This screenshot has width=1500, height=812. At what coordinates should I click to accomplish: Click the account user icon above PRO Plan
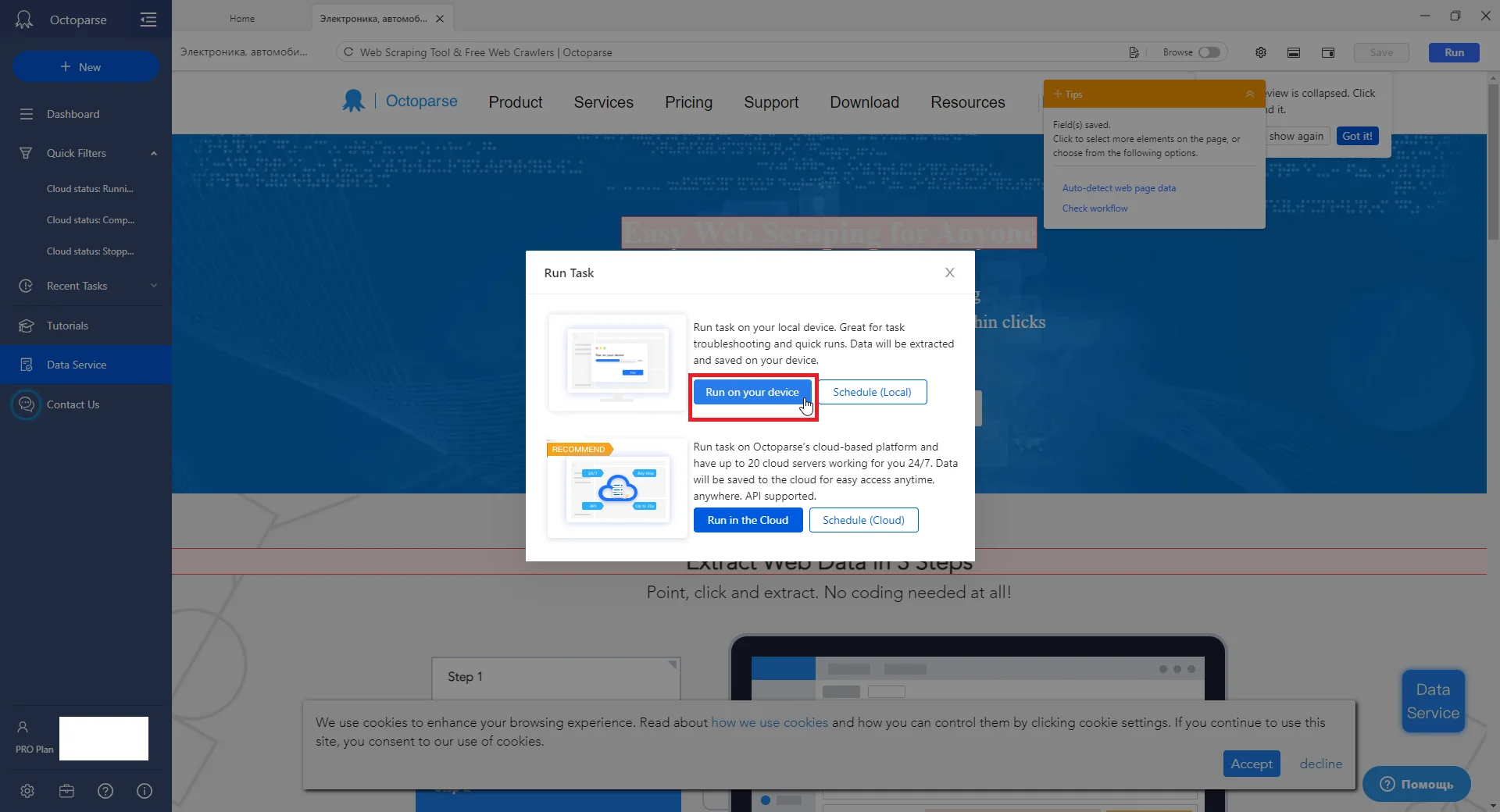pyautogui.click(x=23, y=727)
